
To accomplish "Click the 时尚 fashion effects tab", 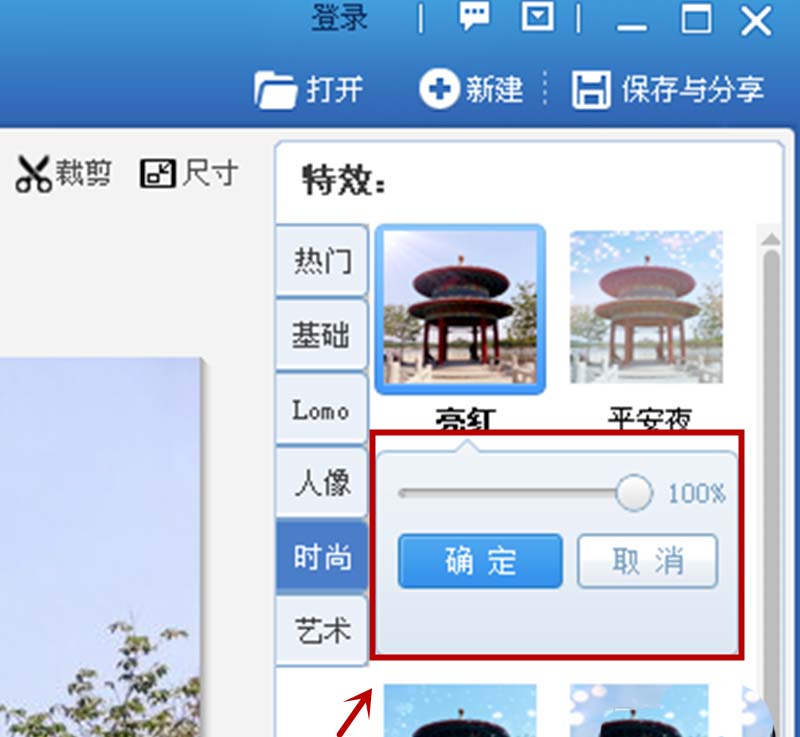I will pyautogui.click(x=322, y=556).
